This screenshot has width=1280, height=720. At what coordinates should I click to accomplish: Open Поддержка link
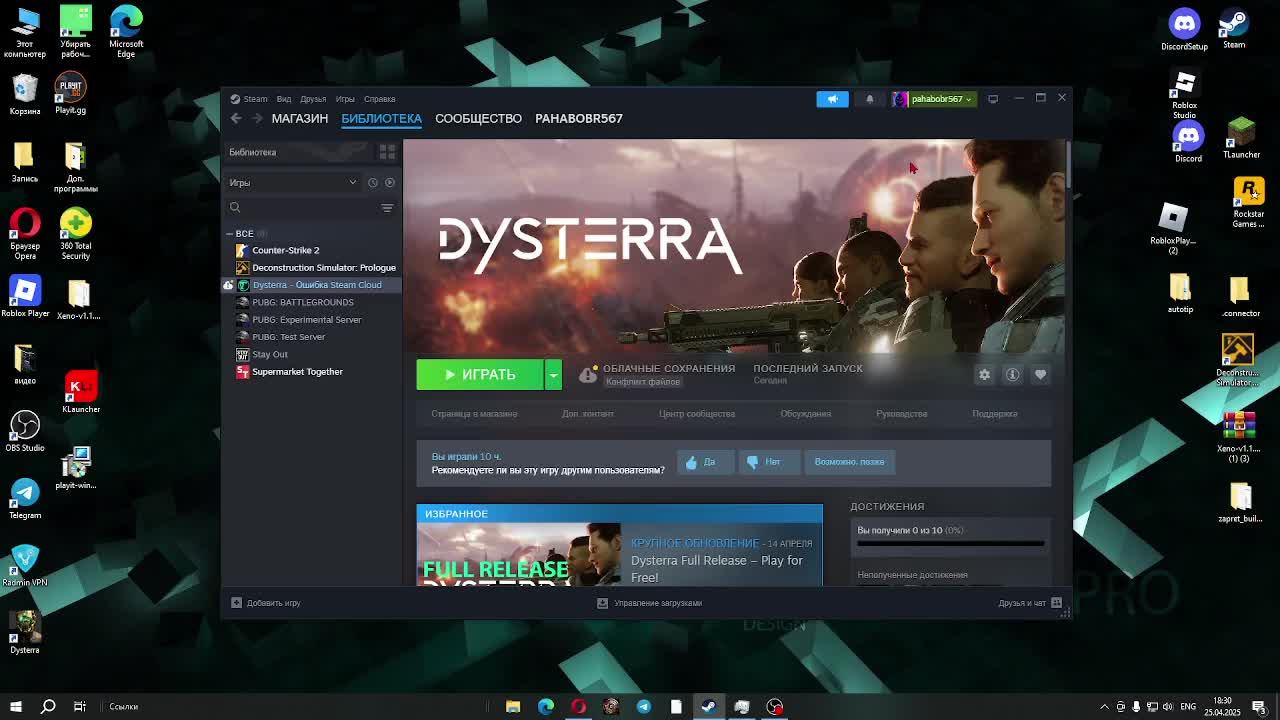pyautogui.click(x=995, y=414)
